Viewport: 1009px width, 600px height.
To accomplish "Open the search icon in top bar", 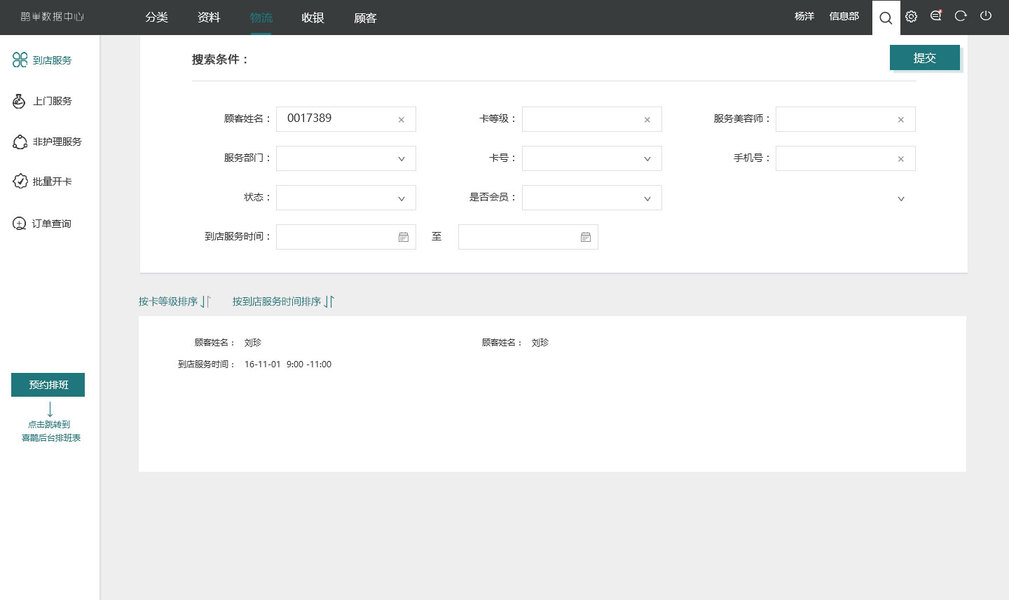I will (885, 18).
